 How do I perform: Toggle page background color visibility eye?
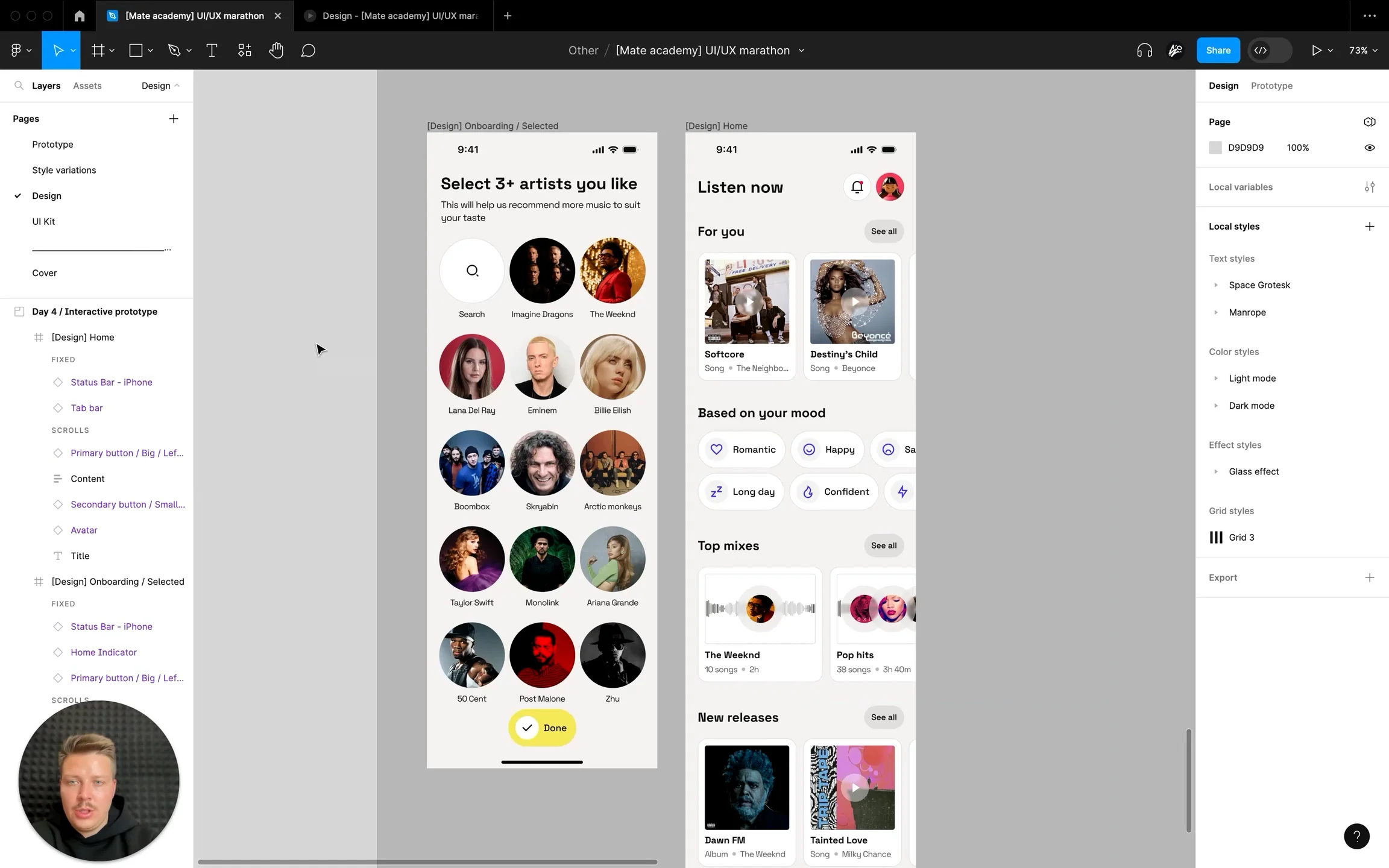(1370, 148)
